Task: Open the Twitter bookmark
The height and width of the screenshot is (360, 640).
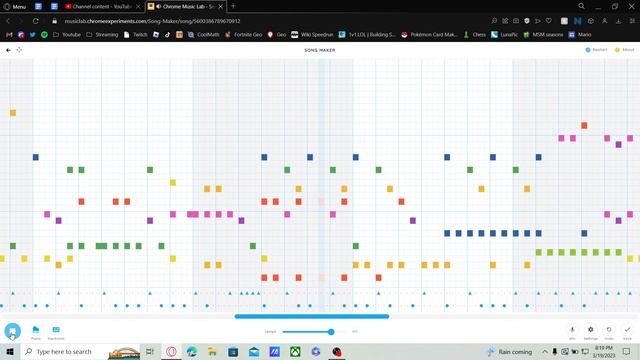Action: coord(33,35)
